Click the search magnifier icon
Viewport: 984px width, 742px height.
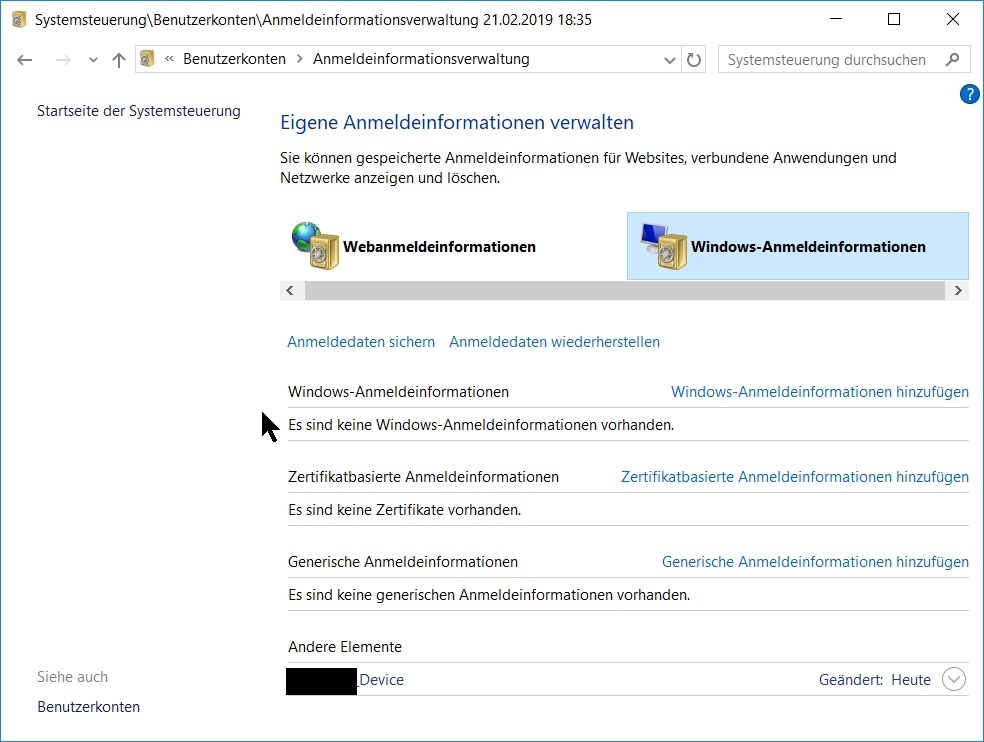pos(953,60)
